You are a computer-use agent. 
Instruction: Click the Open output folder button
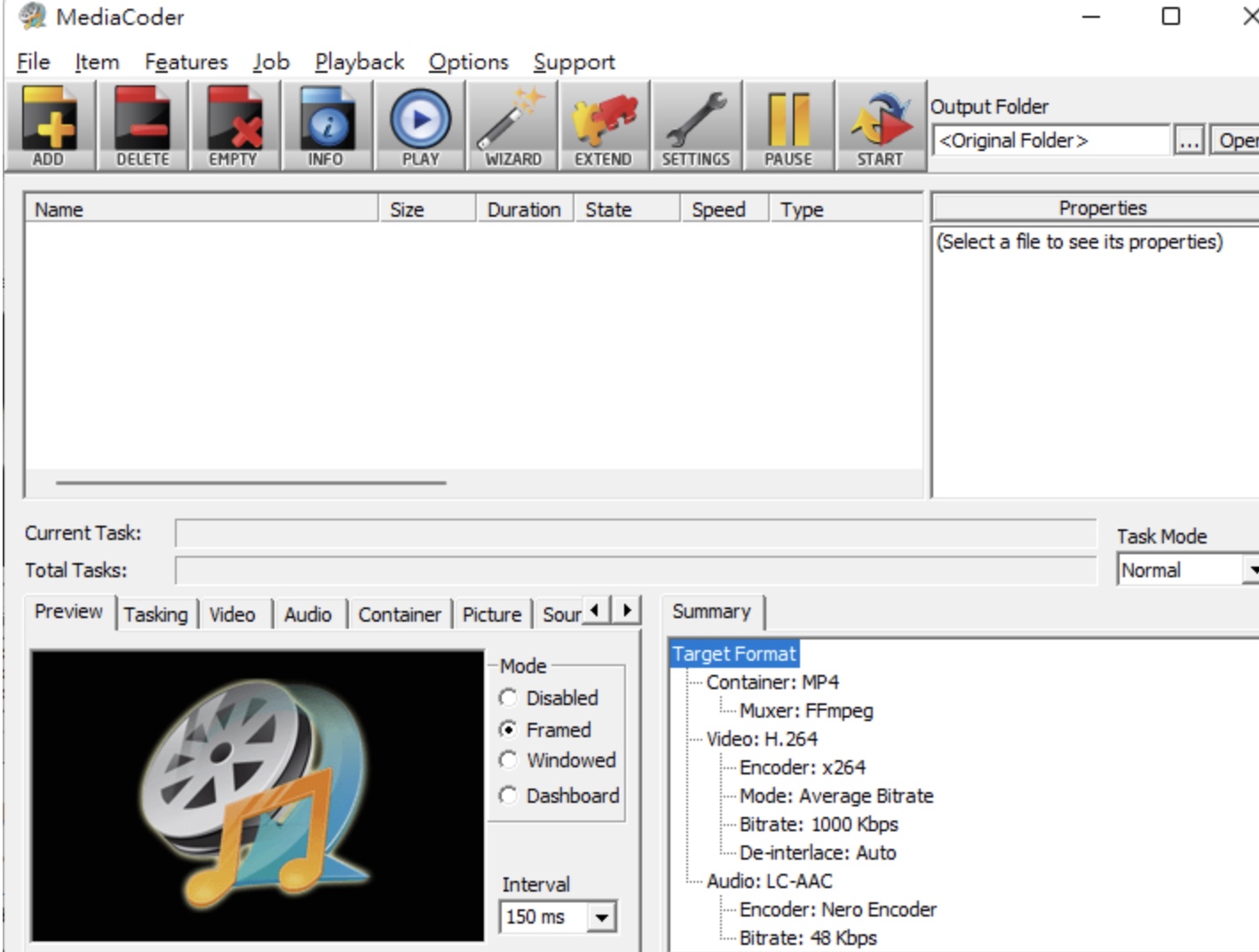[x=1235, y=141]
